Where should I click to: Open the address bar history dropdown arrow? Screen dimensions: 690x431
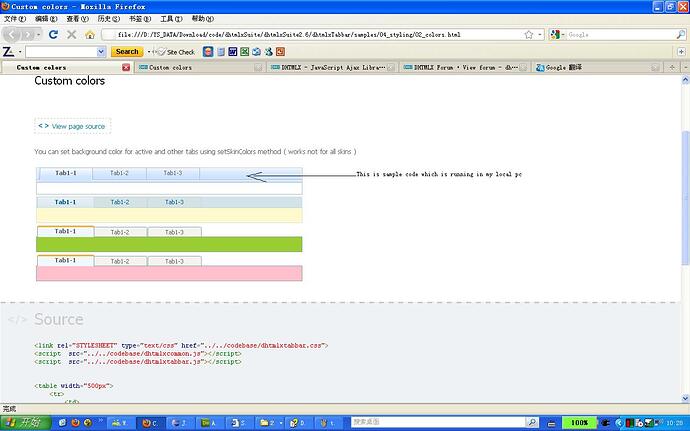[x=540, y=34]
